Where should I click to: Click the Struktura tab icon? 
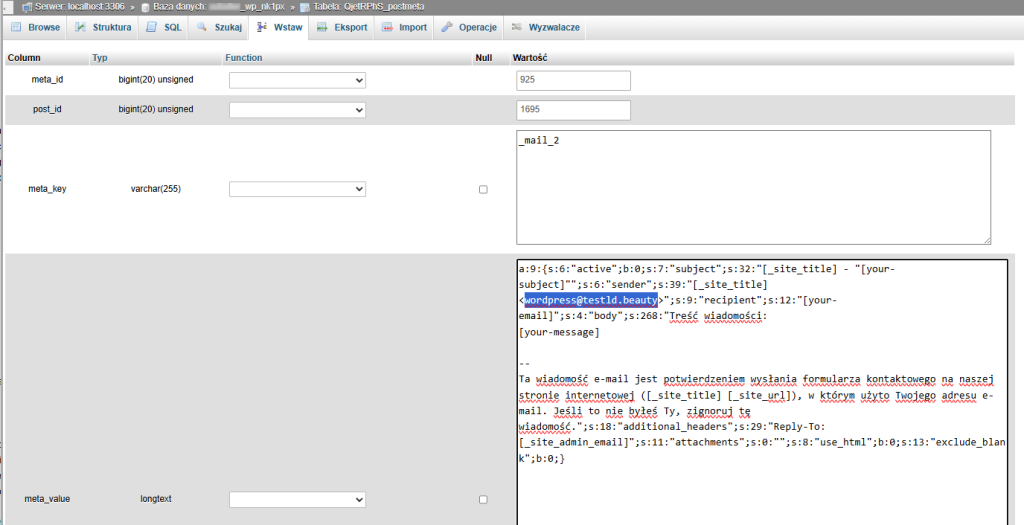pyautogui.click(x=80, y=27)
